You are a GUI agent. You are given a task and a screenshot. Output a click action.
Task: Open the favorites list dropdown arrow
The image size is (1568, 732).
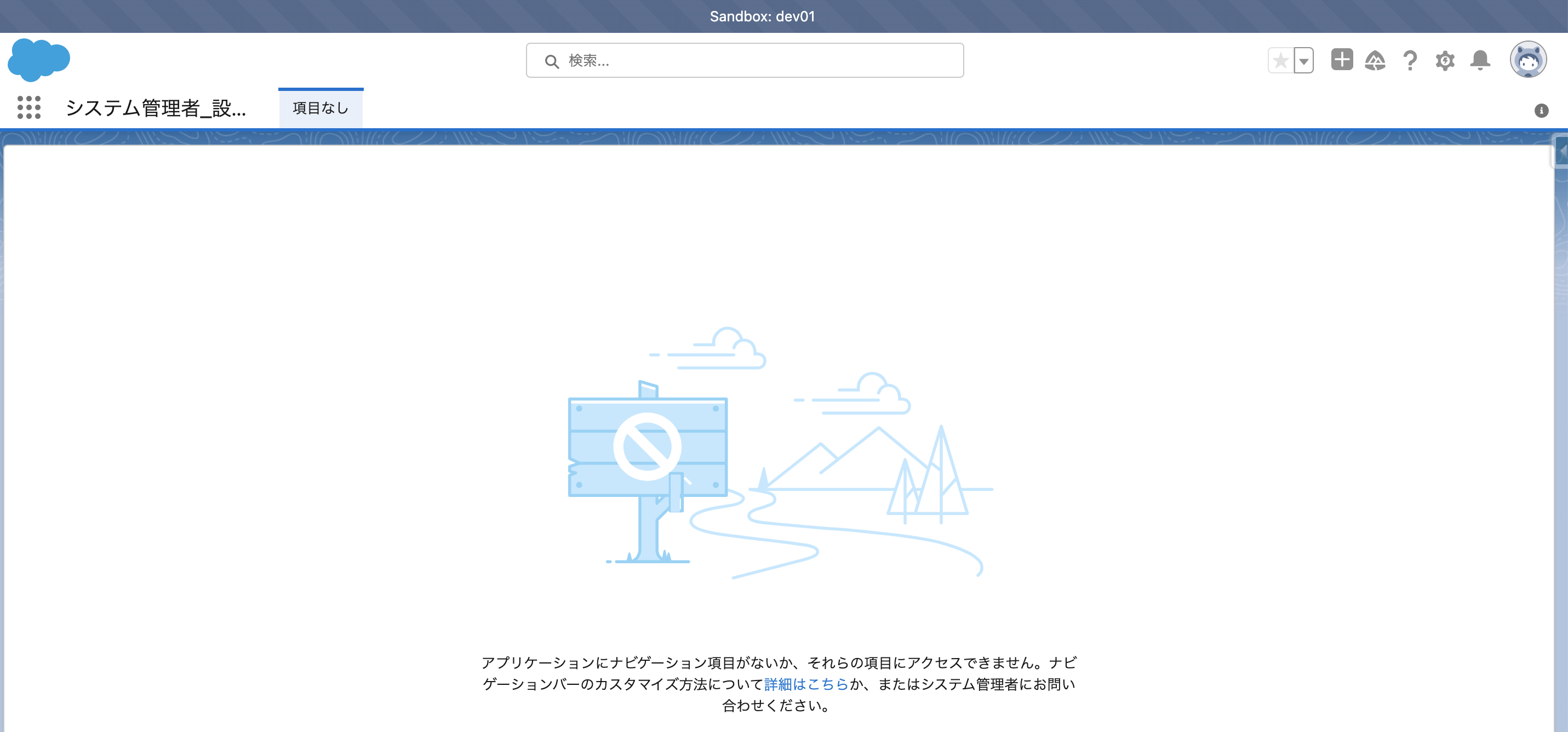[1303, 60]
